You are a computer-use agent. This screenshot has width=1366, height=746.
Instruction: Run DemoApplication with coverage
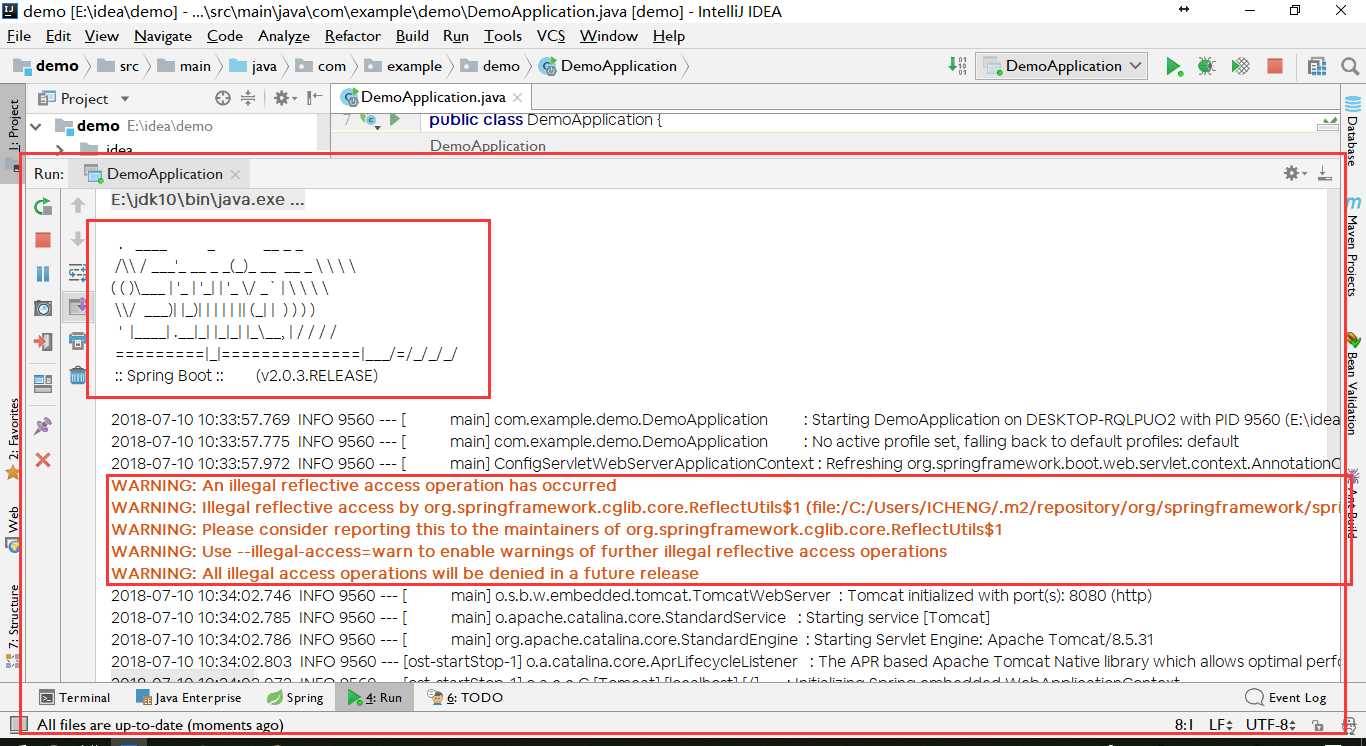1241,66
